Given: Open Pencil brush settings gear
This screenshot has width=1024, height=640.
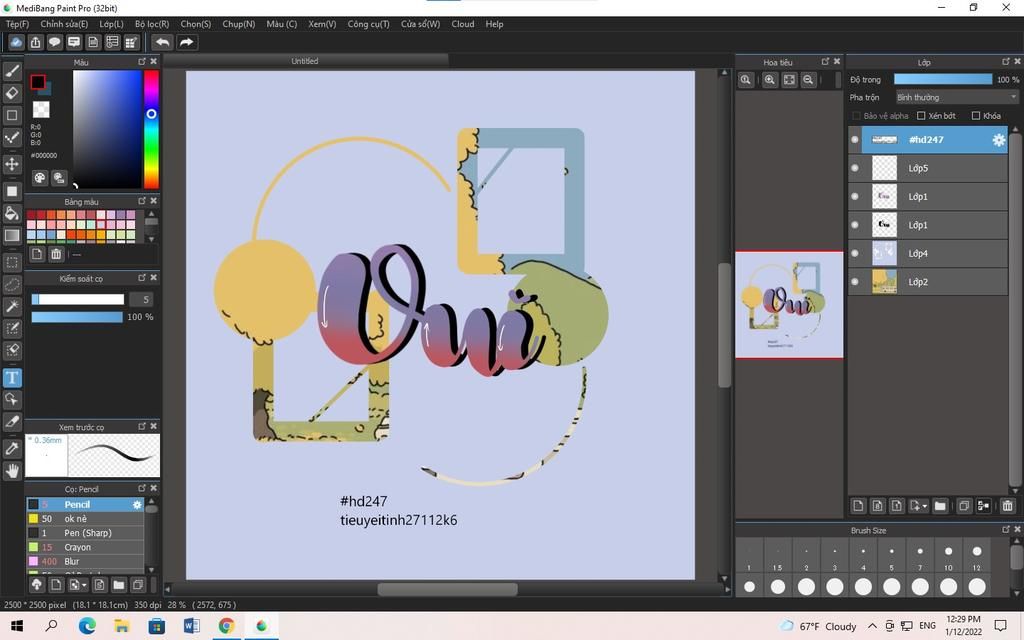Looking at the screenshot, I should coord(137,505).
